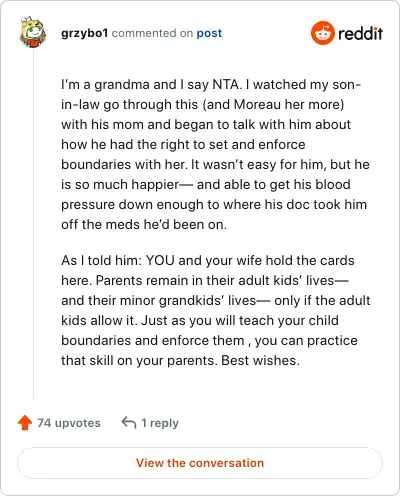Open the grzybo1 username profile

85,33
